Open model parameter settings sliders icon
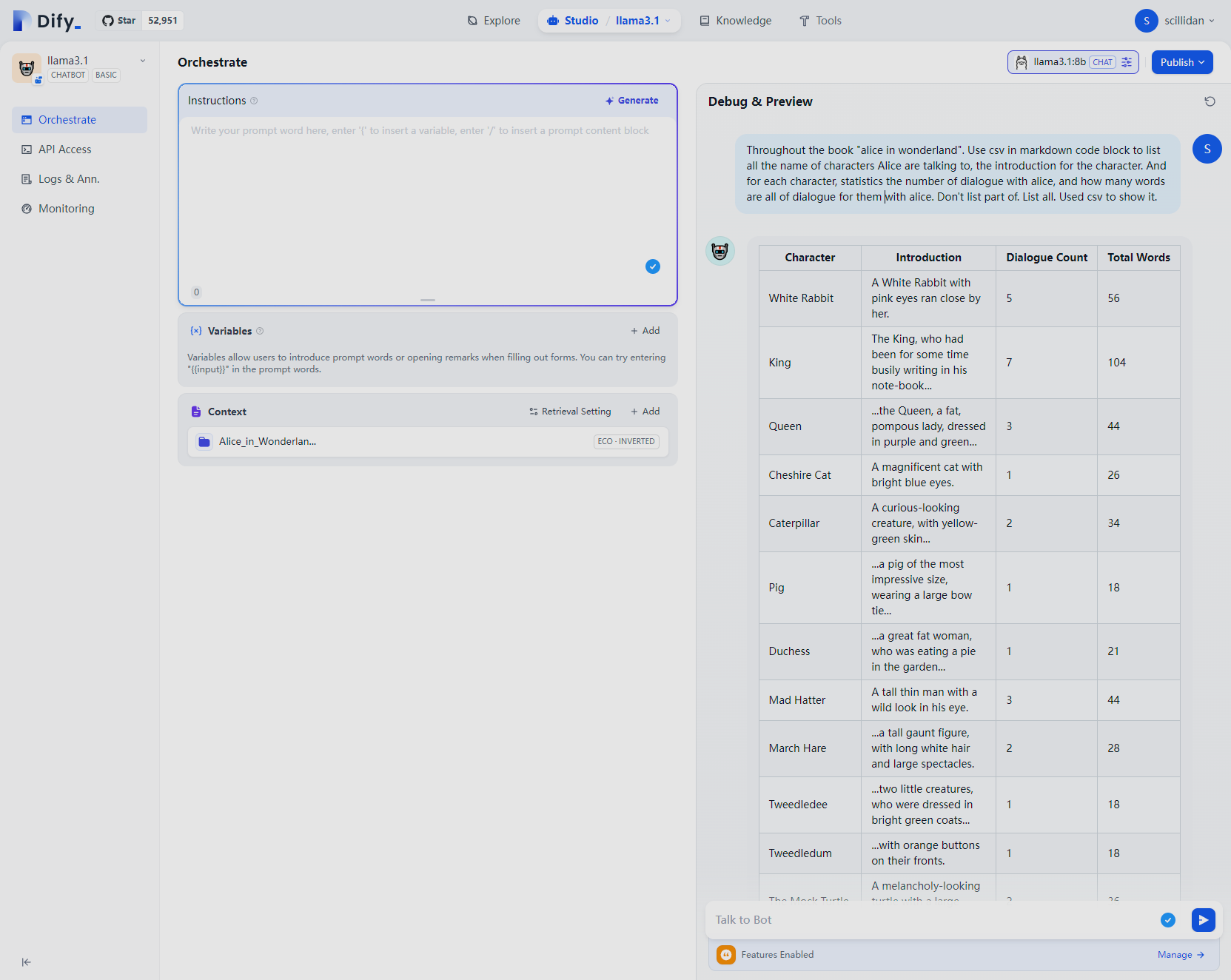 point(1127,62)
